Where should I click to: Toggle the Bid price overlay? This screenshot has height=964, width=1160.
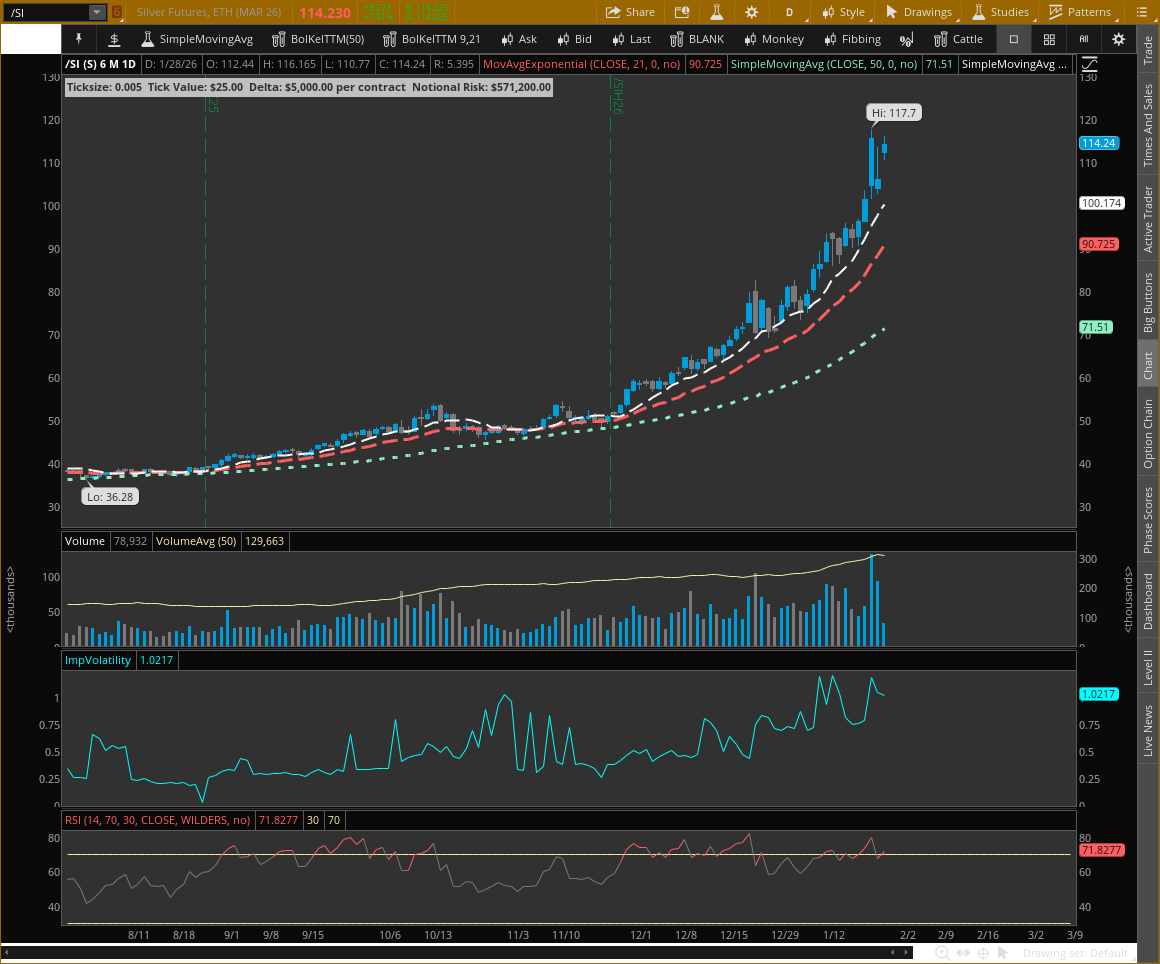(575, 39)
